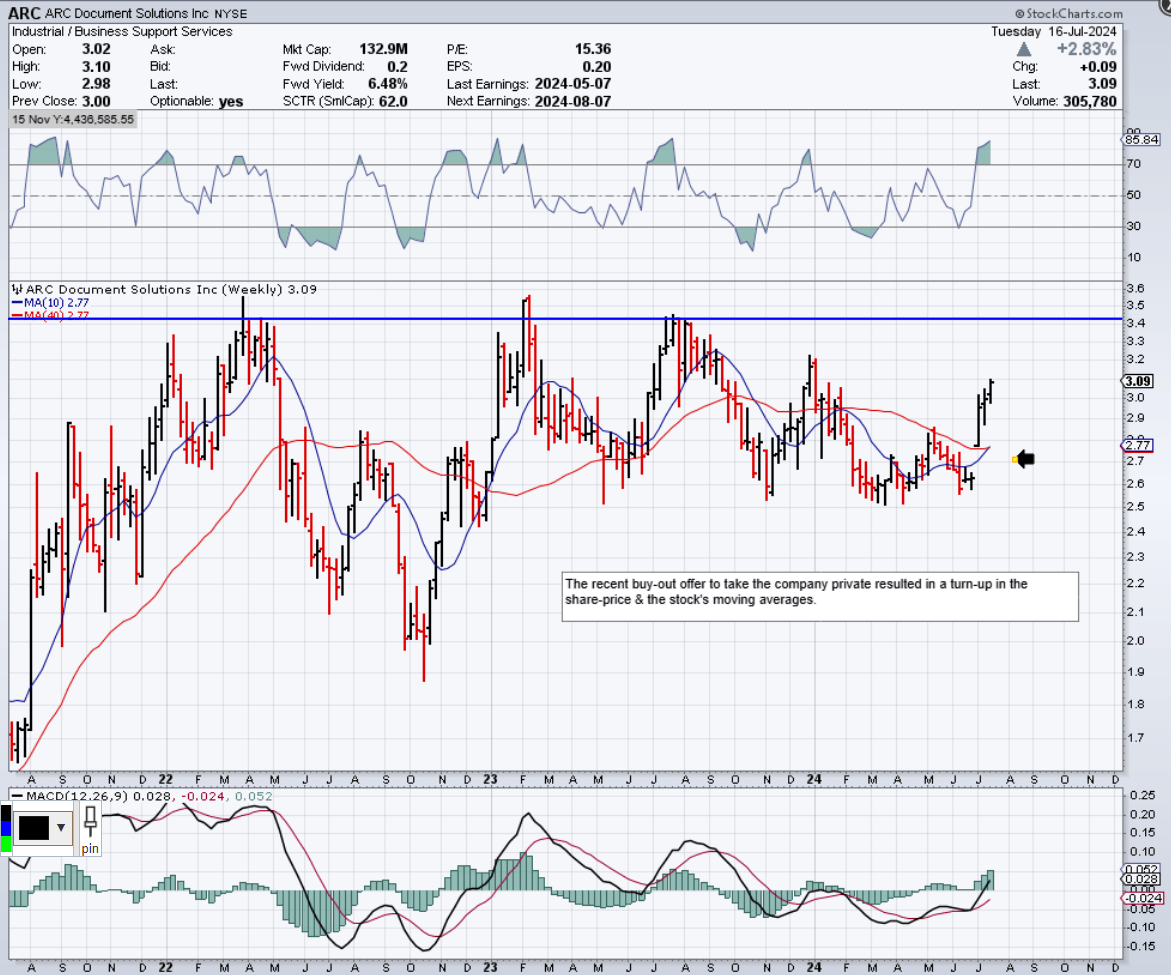Toggle the 2.77 price level tag
This screenshot has height=975, width=1171.
click(1135, 446)
